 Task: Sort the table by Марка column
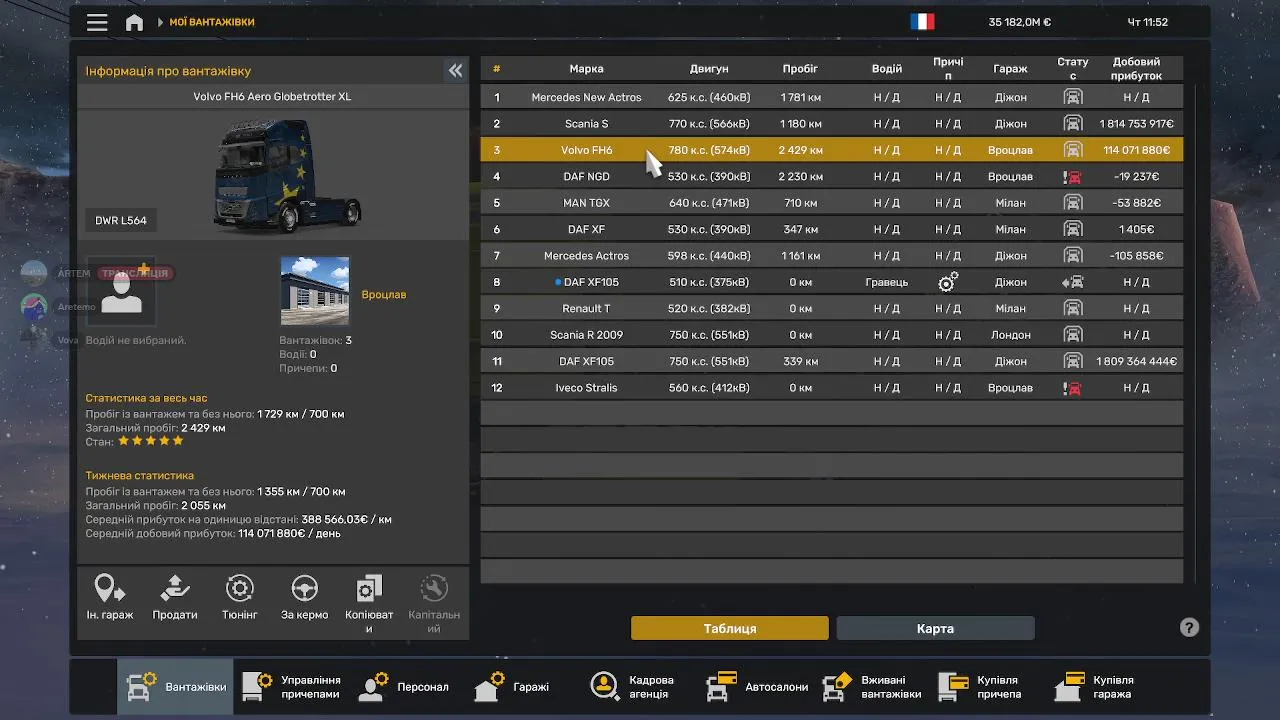click(x=586, y=69)
